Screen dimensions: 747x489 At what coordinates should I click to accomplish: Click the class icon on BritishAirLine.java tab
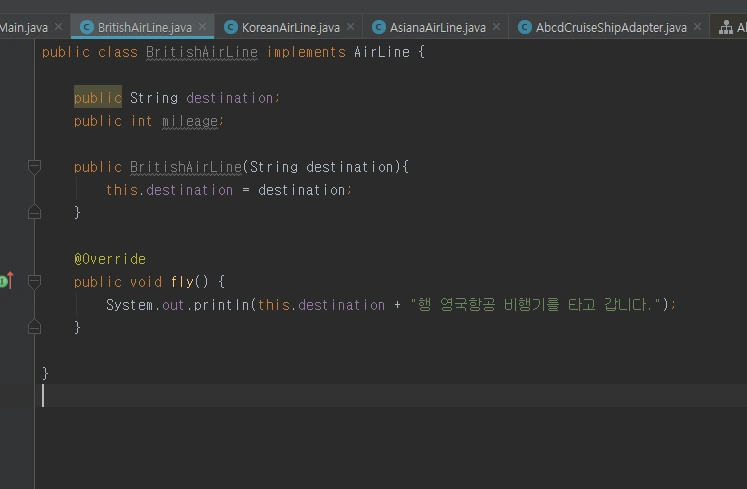(x=87, y=27)
